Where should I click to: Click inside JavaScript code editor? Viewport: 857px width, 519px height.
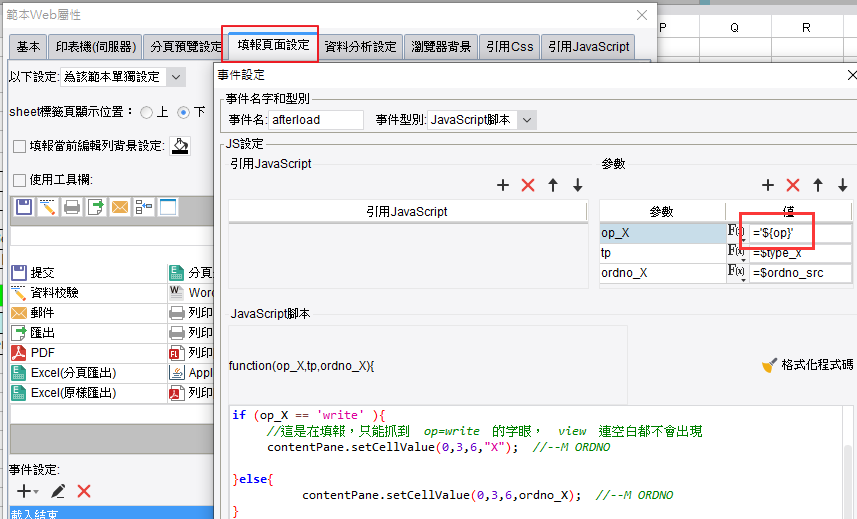pos(536,462)
